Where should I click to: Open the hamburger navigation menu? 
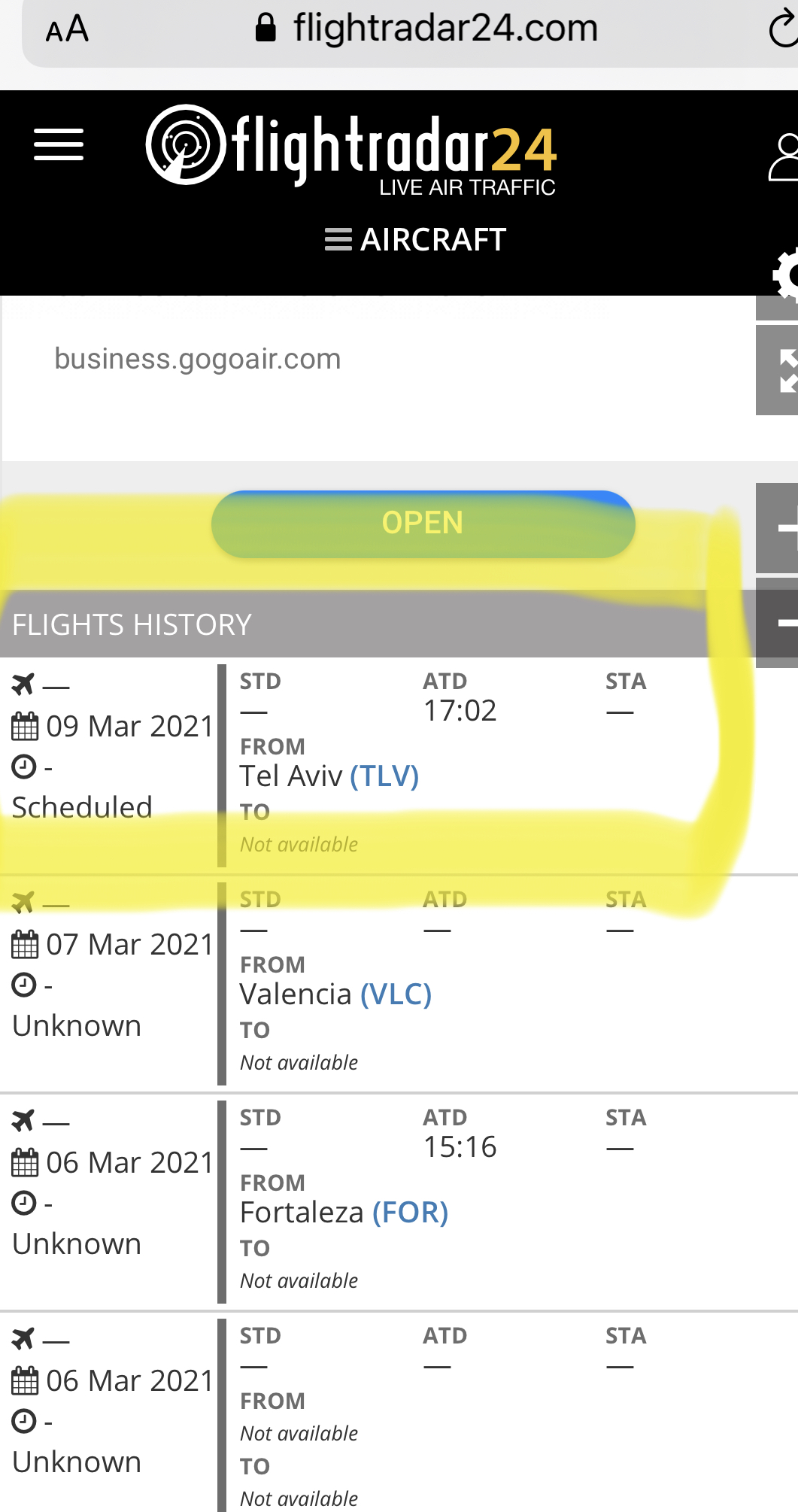(x=59, y=144)
